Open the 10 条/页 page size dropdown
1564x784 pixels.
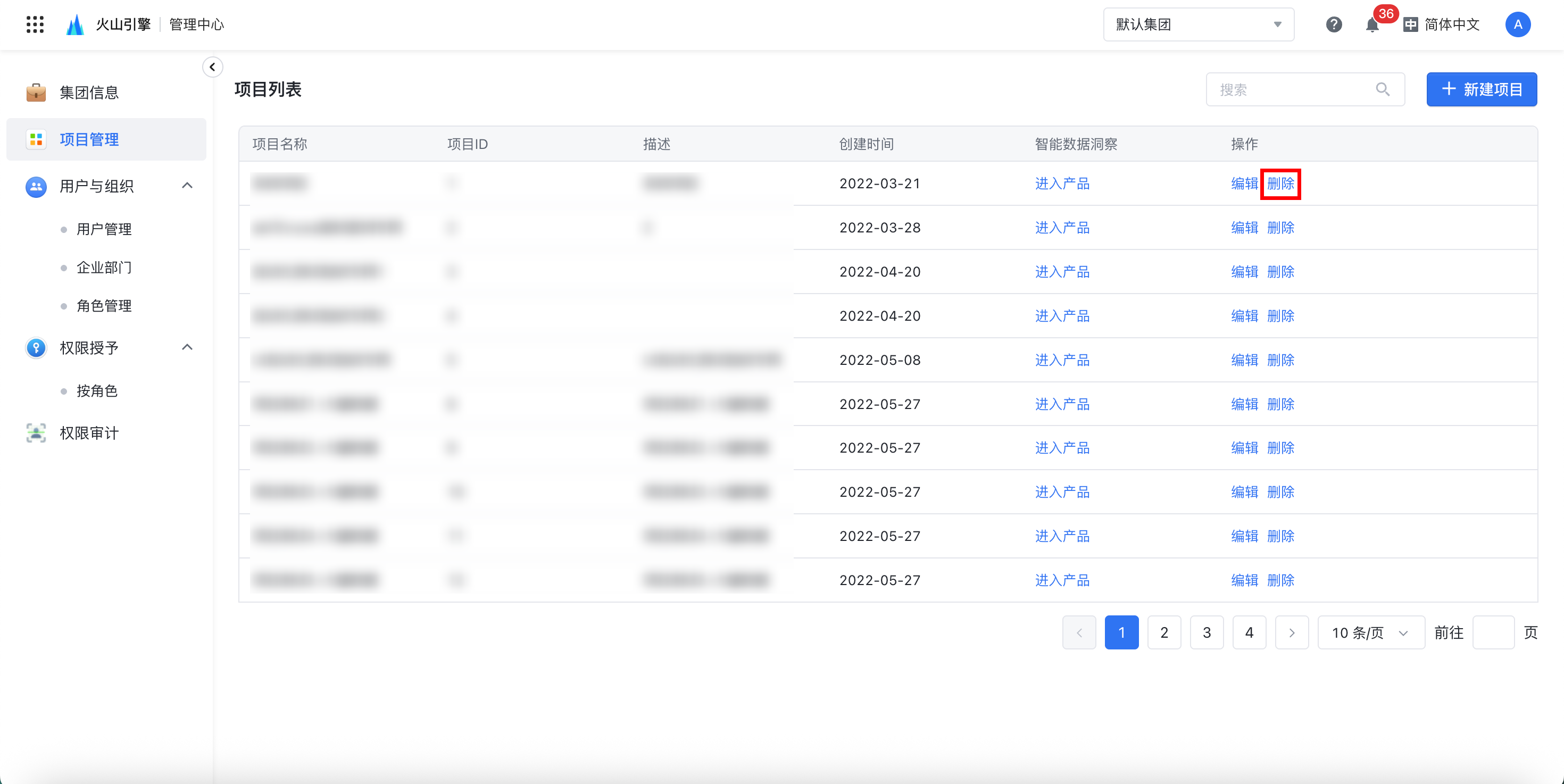click(x=1370, y=632)
